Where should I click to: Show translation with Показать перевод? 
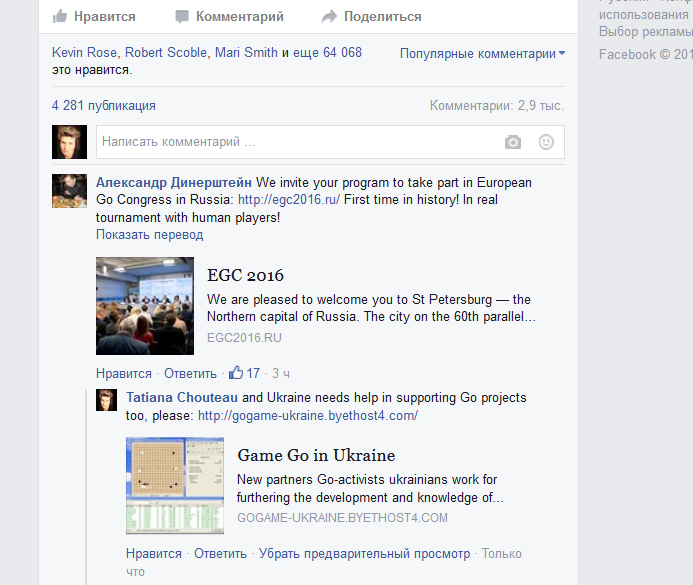[x=149, y=235]
